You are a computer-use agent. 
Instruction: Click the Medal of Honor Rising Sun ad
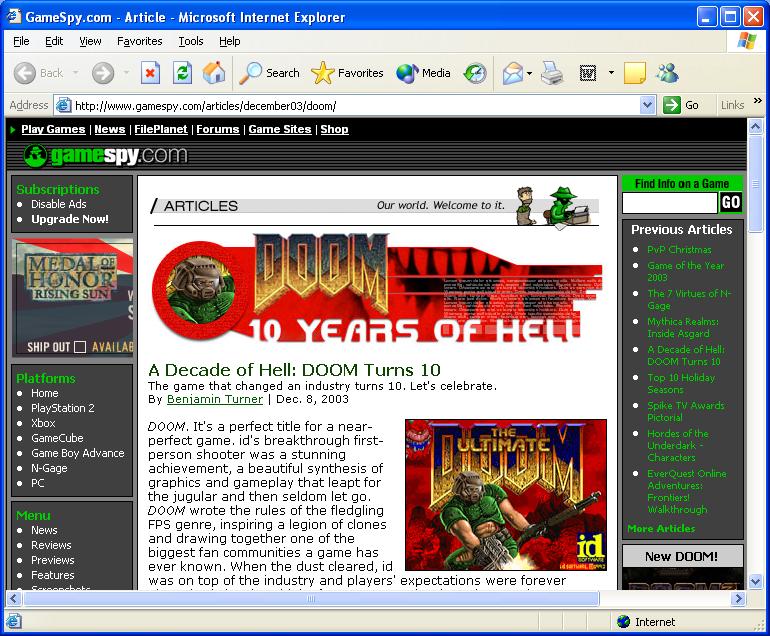pyautogui.click(x=73, y=297)
